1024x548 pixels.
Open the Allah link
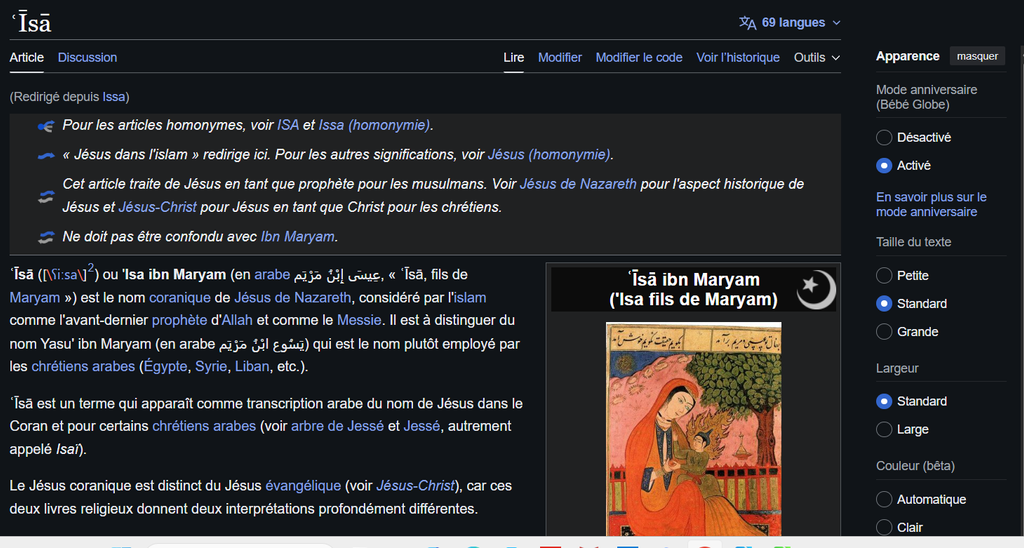236,320
